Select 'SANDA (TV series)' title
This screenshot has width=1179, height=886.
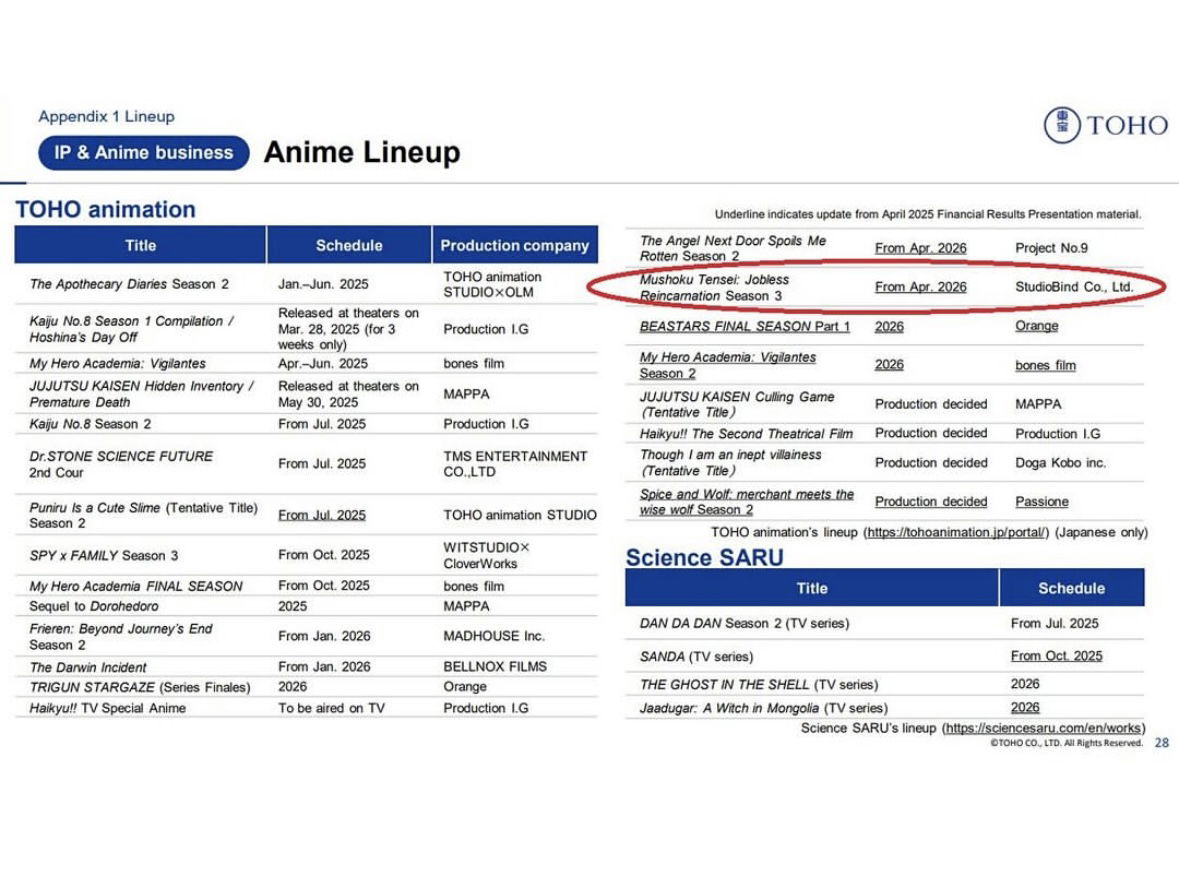[696, 657]
